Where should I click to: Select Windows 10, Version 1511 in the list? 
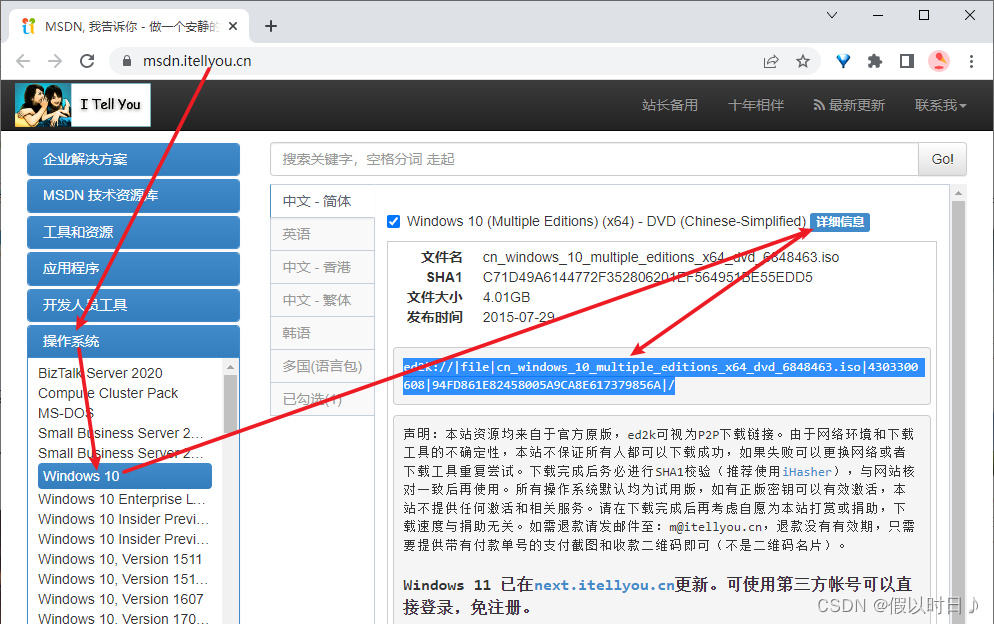point(120,559)
